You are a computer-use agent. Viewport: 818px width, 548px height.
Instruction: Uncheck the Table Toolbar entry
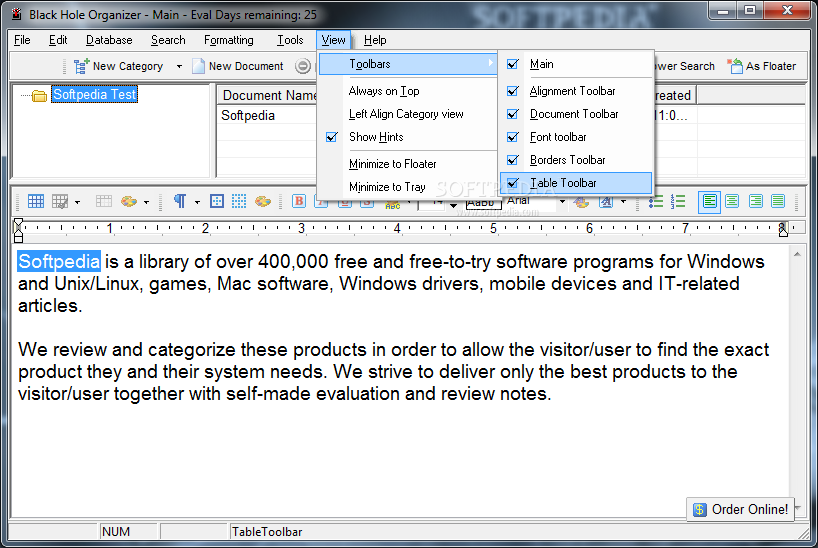point(576,183)
